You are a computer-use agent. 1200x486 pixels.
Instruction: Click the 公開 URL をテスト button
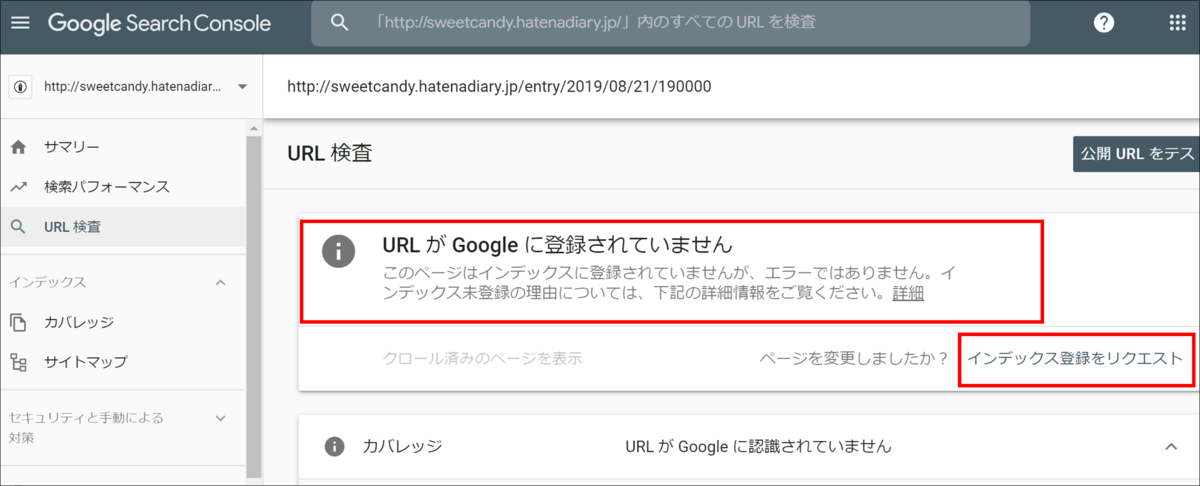coord(1136,155)
